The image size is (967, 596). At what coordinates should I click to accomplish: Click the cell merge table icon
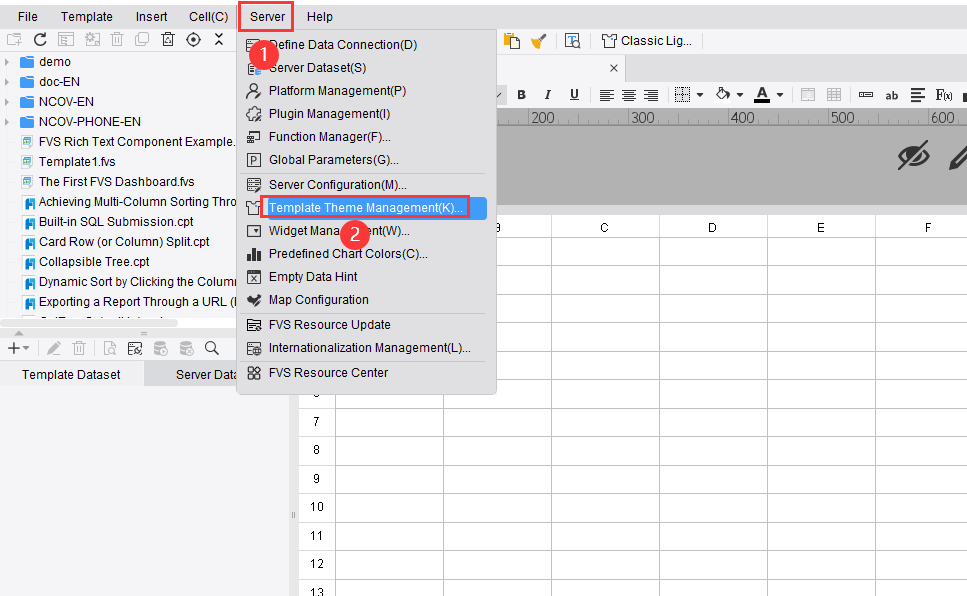(x=835, y=94)
